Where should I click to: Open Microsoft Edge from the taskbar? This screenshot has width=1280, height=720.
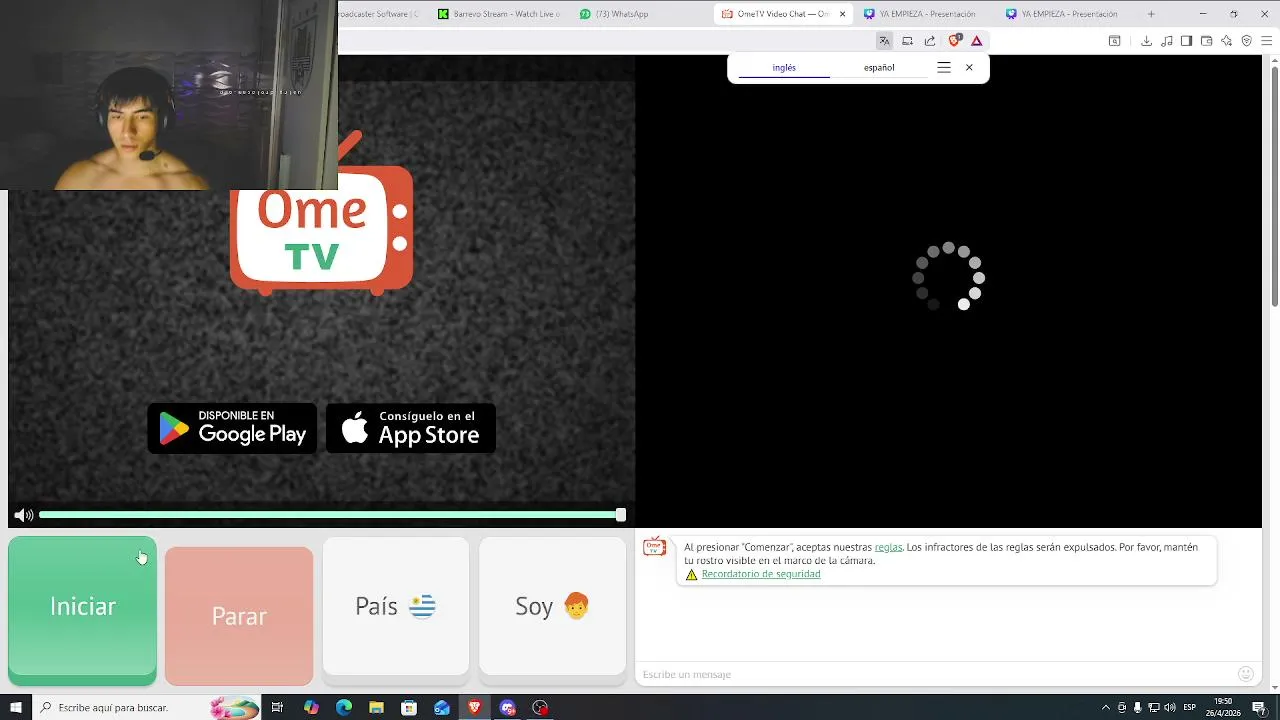click(x=344, y=707)
